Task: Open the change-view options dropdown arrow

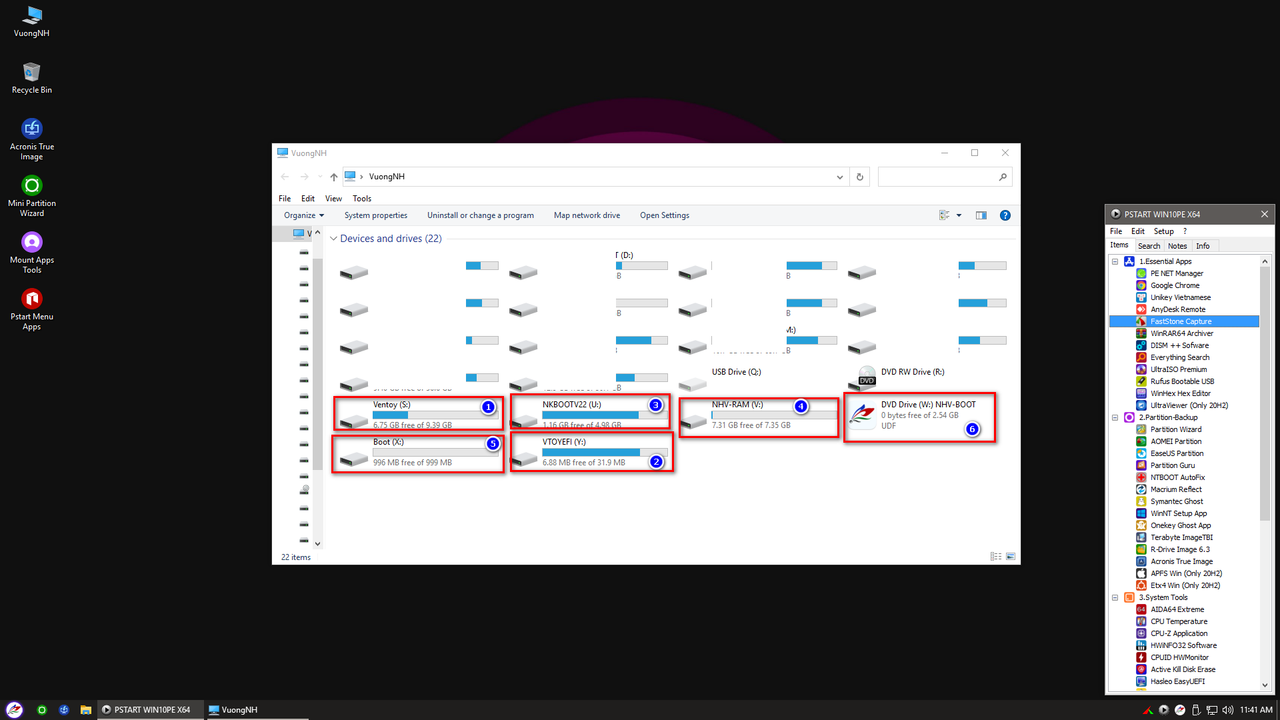Action: (x=959, y=215)
